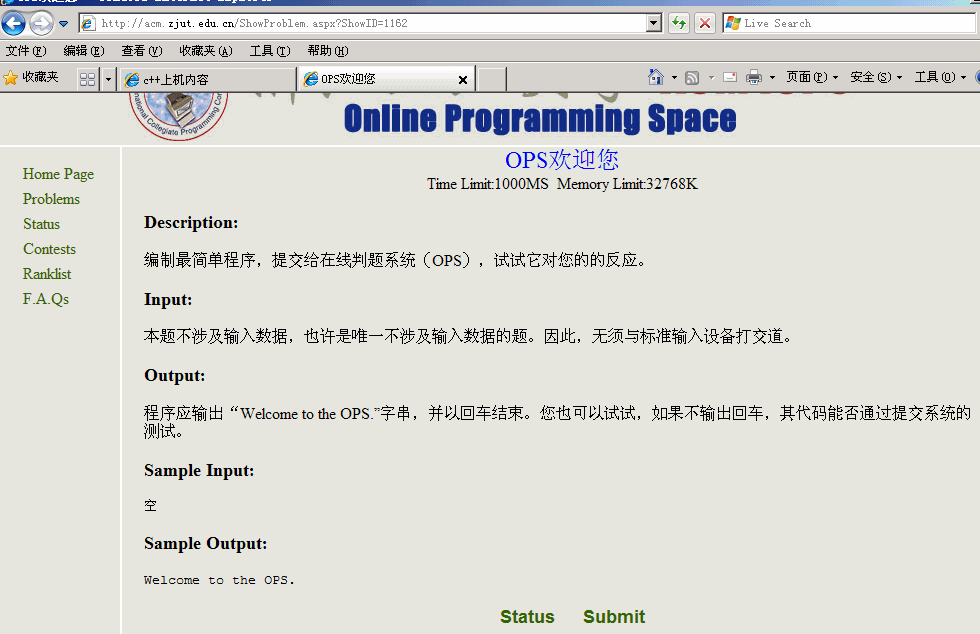Screen dimensions: 980x634
Task: Open the 工具(T) menu in menu bar
Action: (x=269, y=51)
